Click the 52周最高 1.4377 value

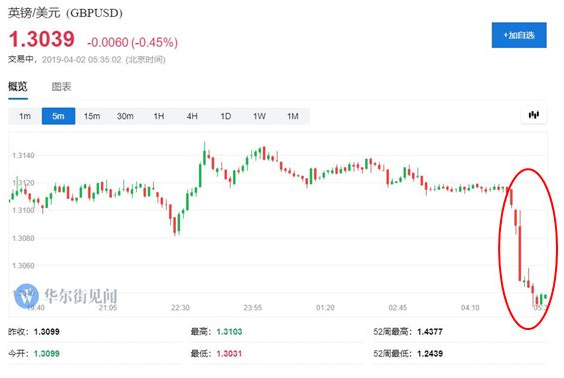[430, 332]
